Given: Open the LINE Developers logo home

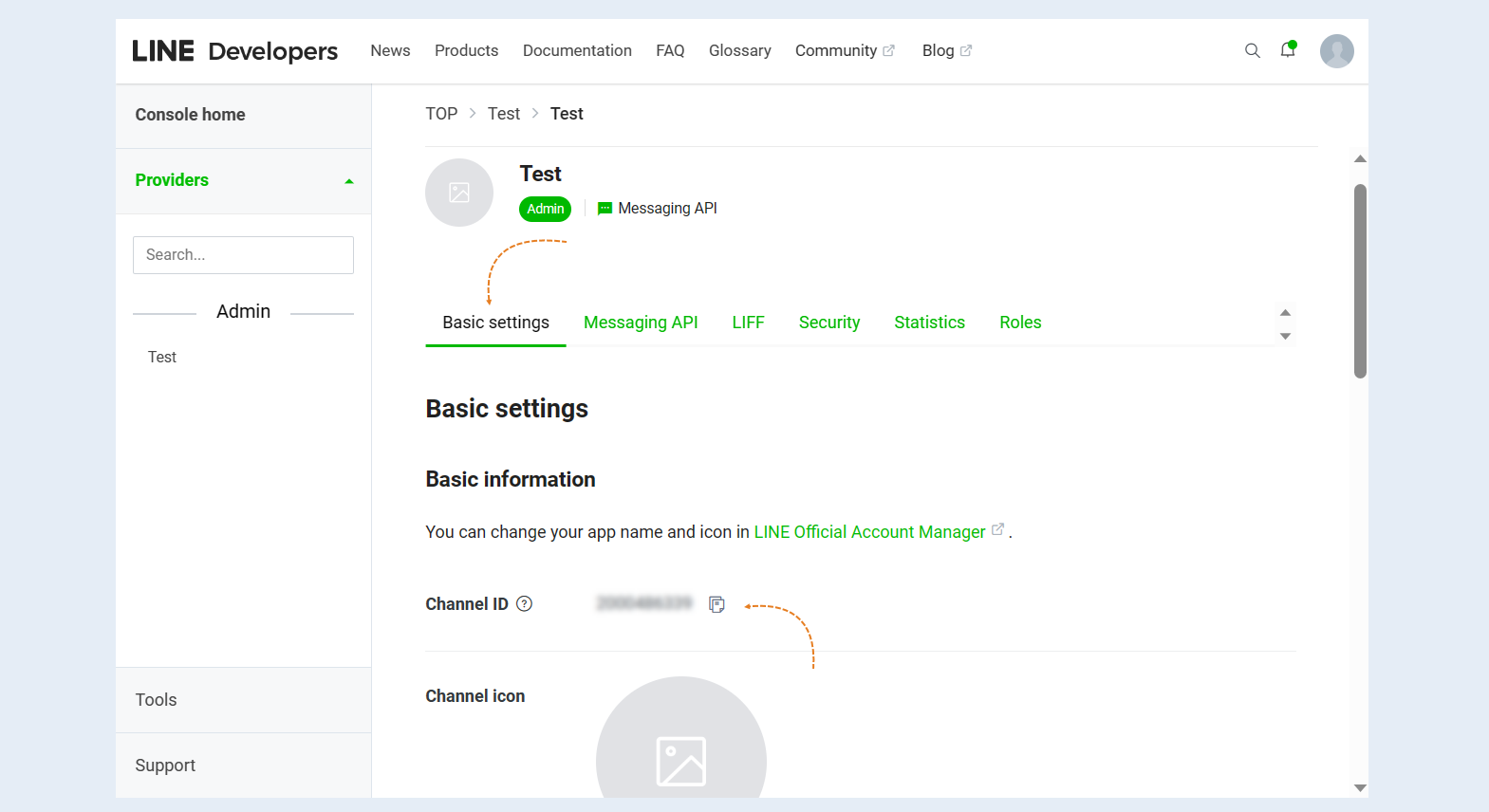Looking at the screenshot, I should (234, 51).
